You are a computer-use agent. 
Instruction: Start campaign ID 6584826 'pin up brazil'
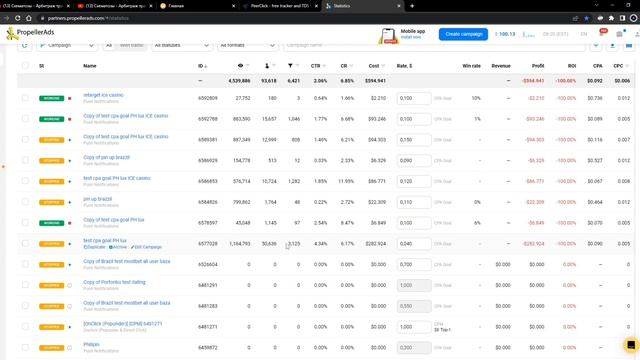pyautogui.click(x=70, y=202)
